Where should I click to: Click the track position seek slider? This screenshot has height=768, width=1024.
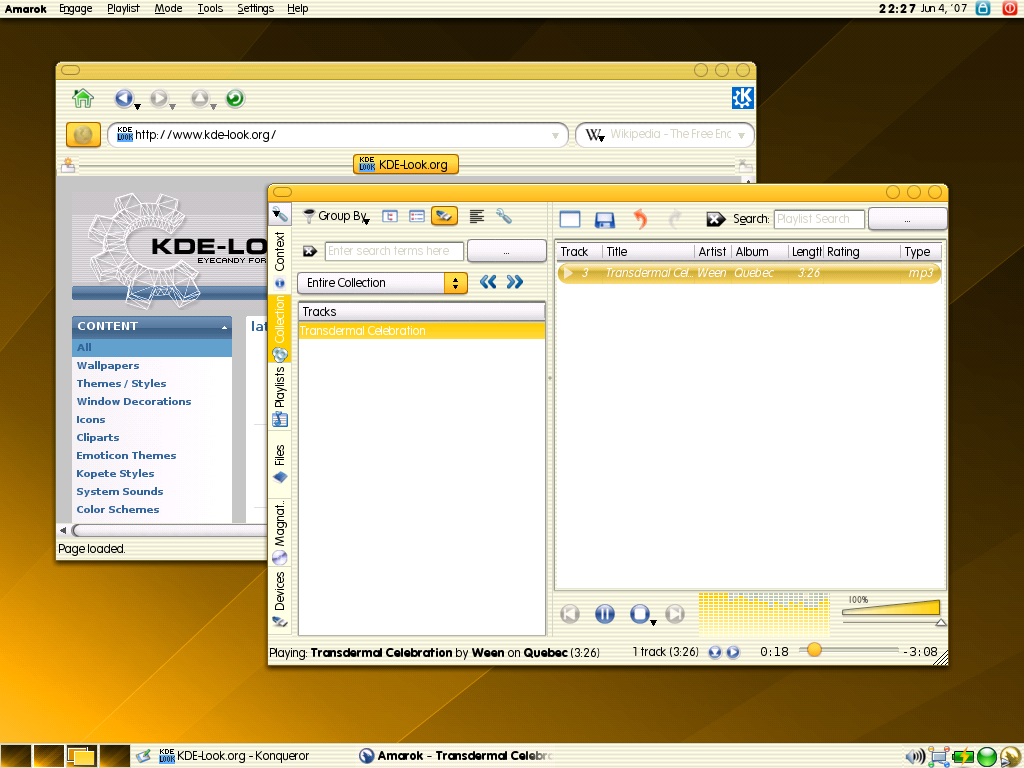849,650
